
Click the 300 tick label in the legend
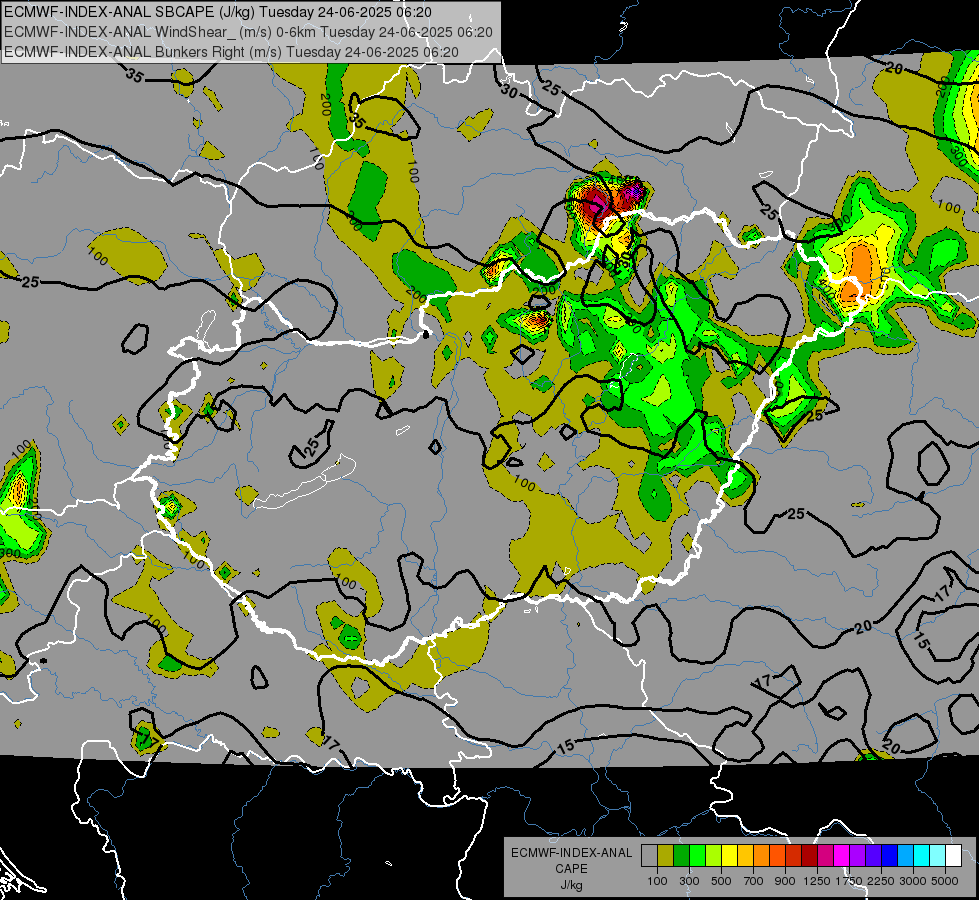[x=689, y=881]
